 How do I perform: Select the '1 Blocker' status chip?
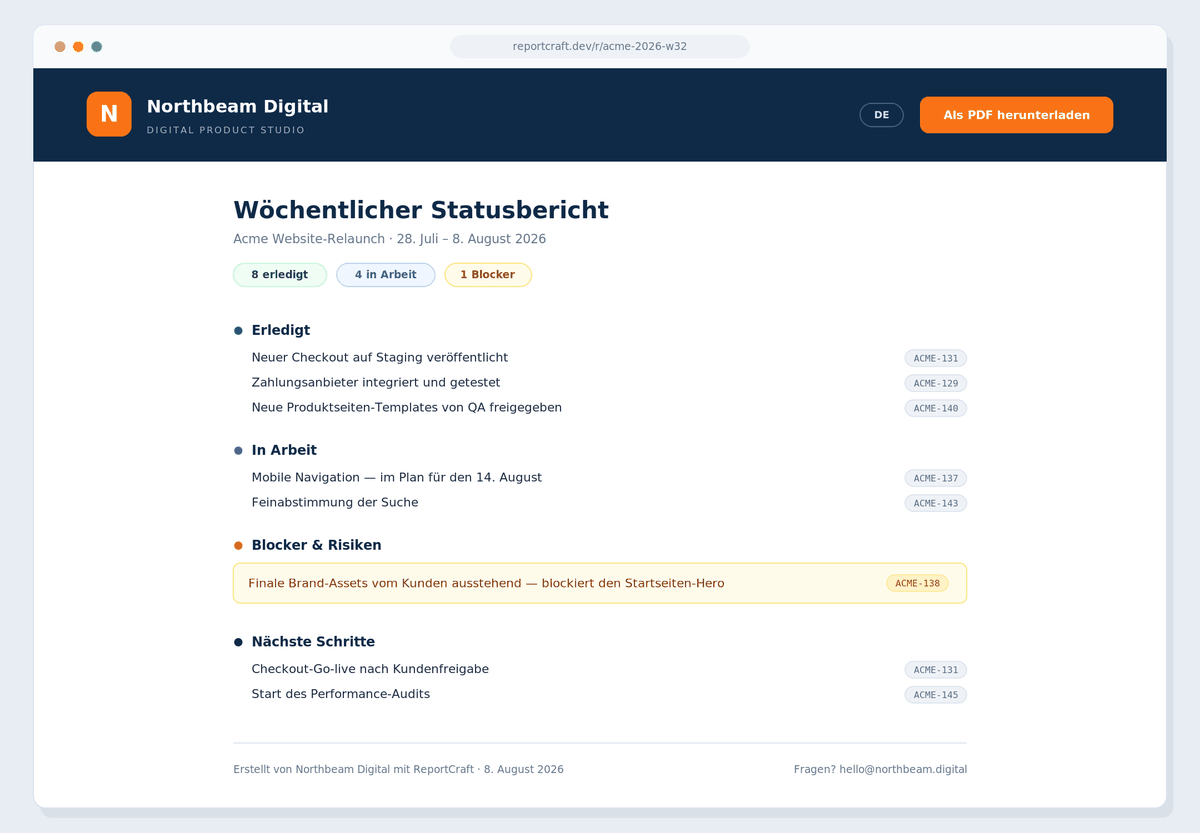488,275
